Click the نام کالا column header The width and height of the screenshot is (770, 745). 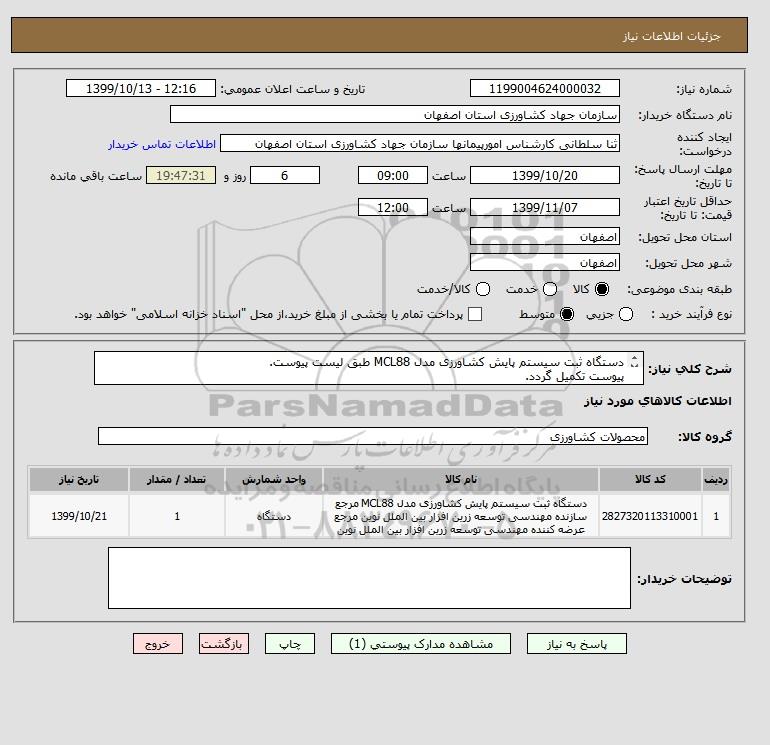[x=461, y=479]
